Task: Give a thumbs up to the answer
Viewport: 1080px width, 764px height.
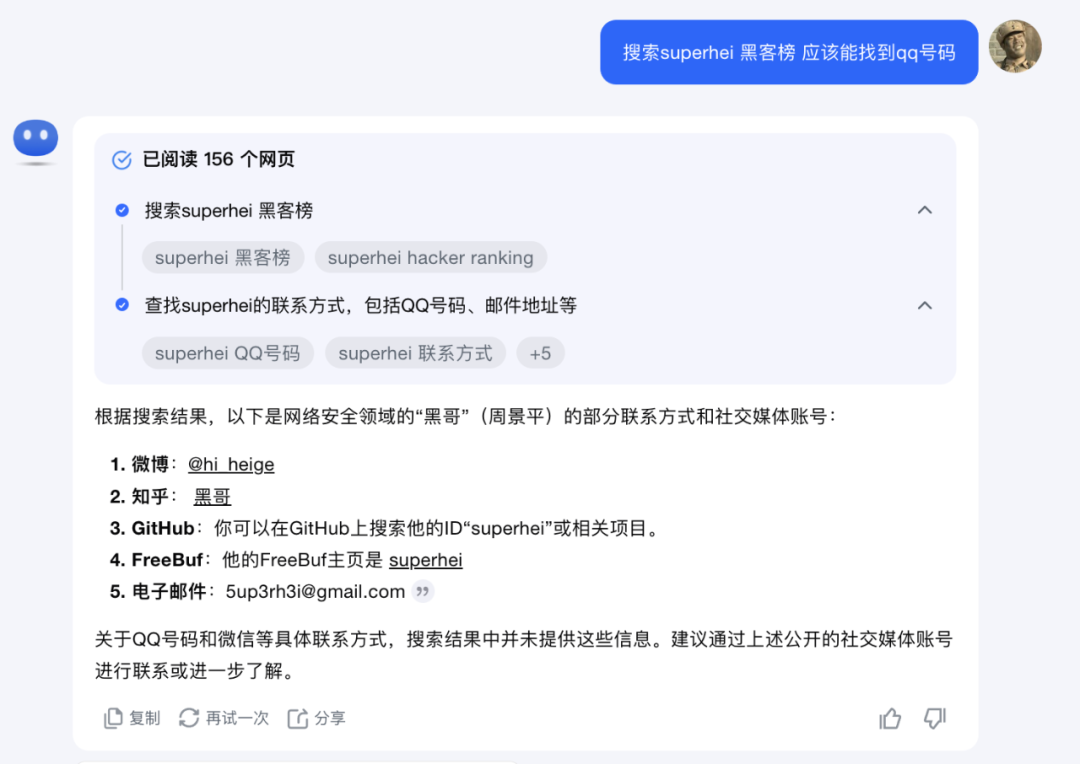Action: tap(890, 718)
